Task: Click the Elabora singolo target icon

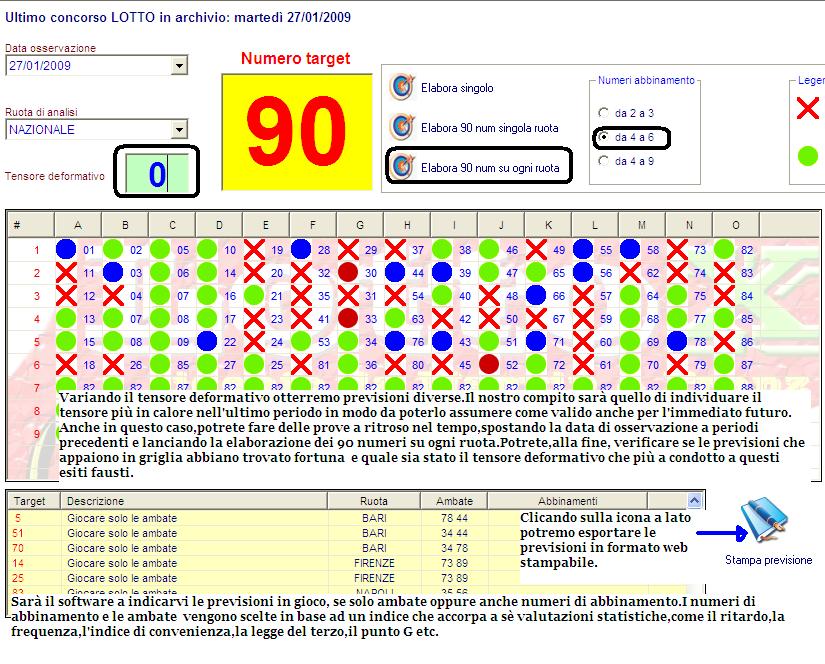Action: 403,87
